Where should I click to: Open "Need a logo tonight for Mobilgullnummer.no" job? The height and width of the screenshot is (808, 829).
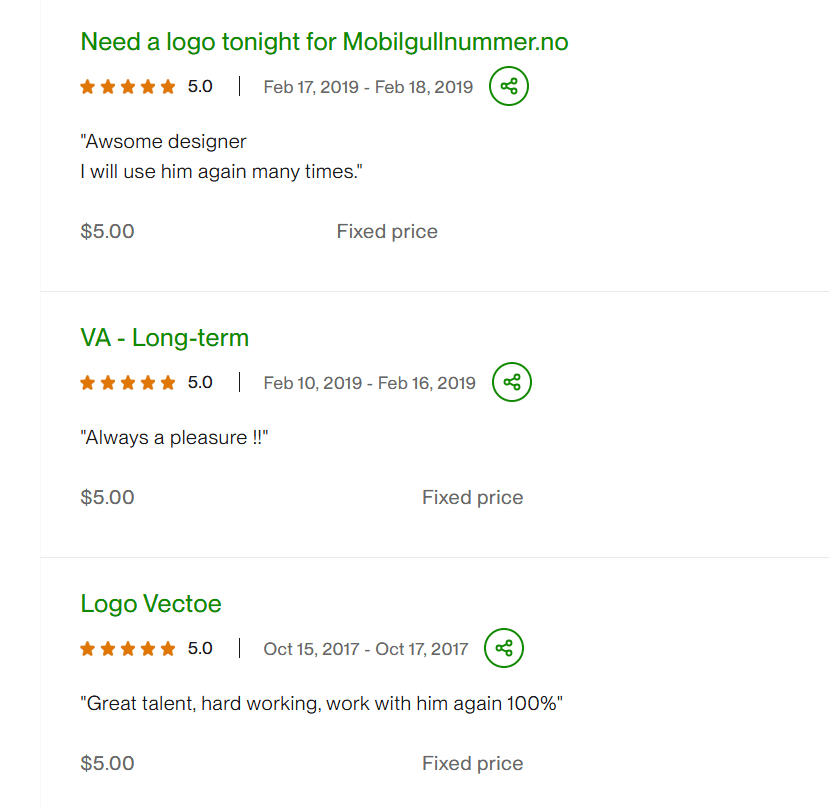point(324,42)
